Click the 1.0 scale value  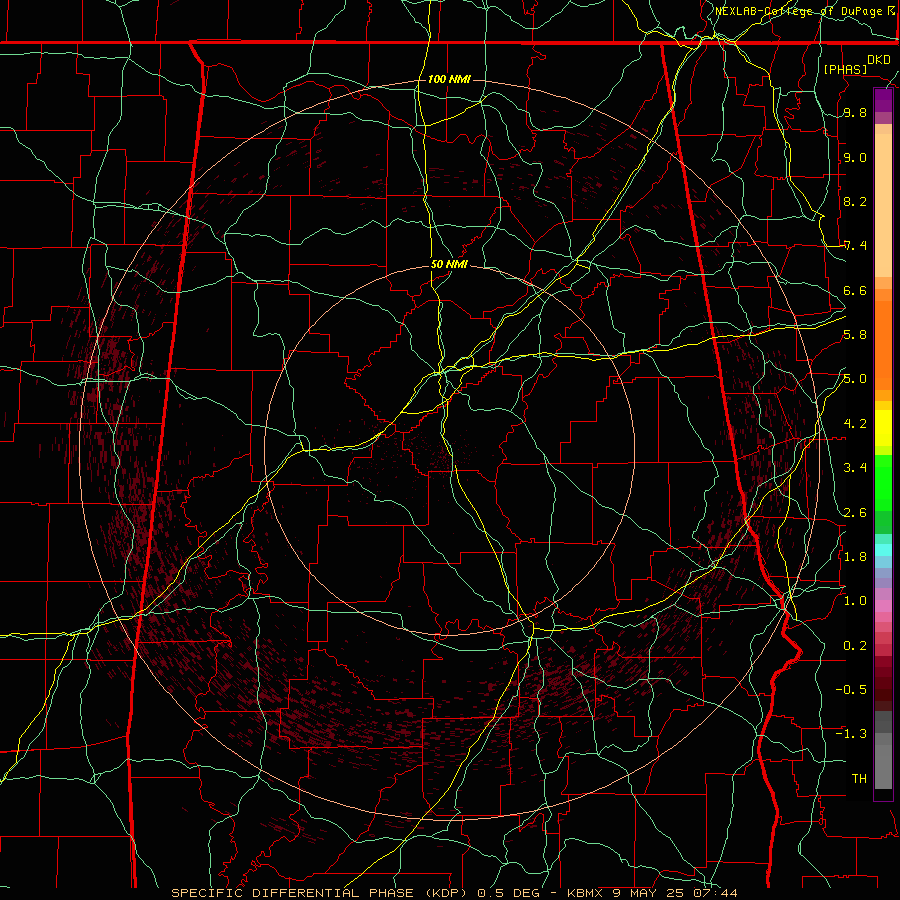(x=855, y=601)
